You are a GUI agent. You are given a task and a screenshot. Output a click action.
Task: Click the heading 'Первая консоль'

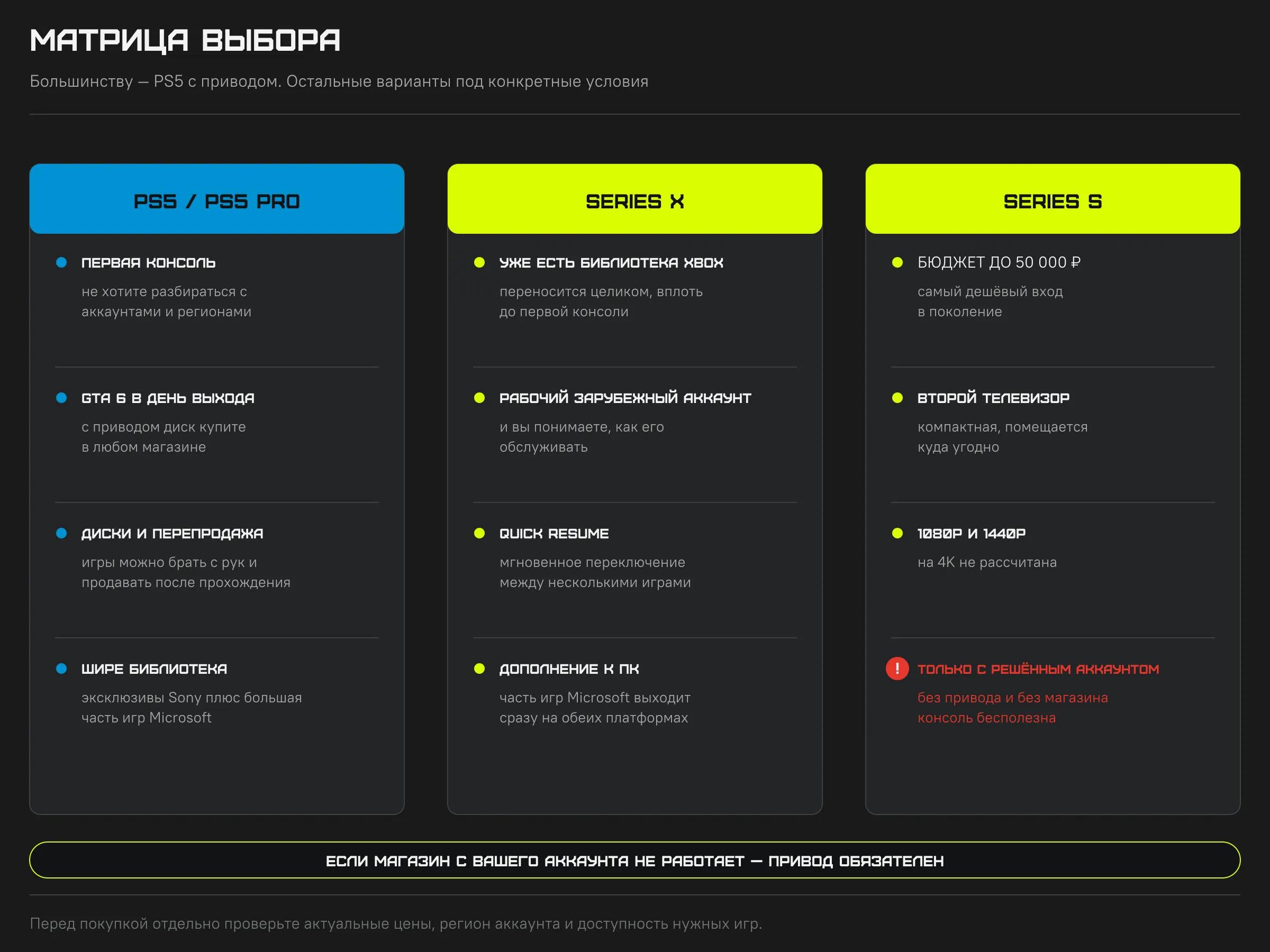[148, 263]
